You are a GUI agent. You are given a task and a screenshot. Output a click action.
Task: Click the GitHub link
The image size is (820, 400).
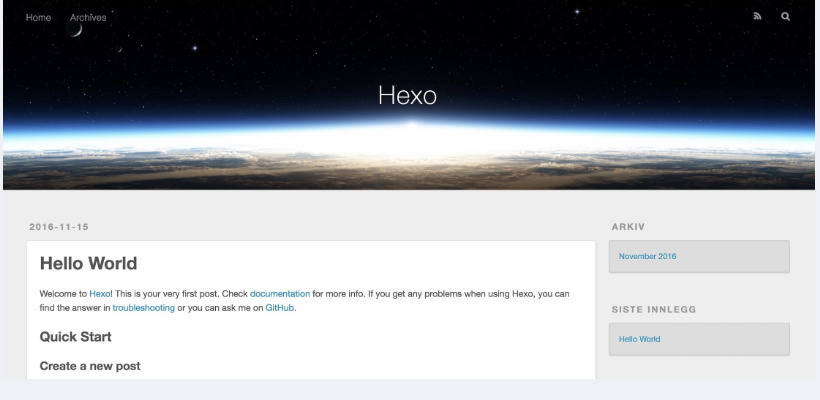coord(279,308)
